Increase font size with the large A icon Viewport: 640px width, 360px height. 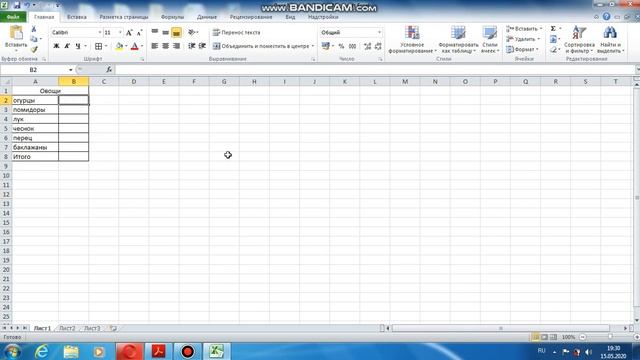point(129,33)
